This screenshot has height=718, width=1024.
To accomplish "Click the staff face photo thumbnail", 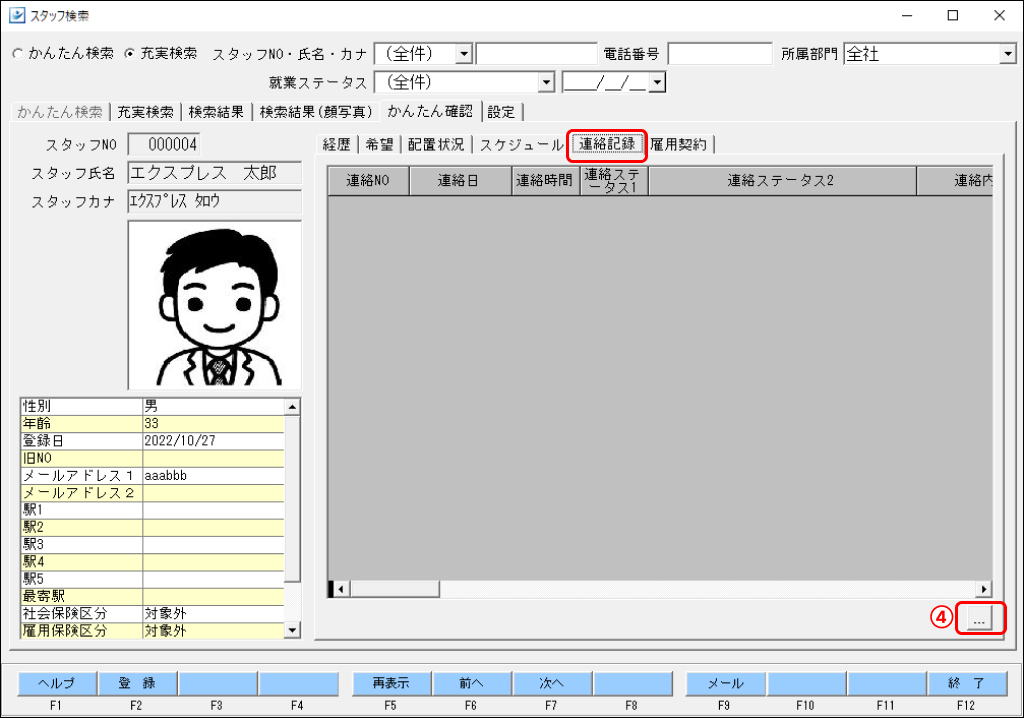I will point(215,305).
